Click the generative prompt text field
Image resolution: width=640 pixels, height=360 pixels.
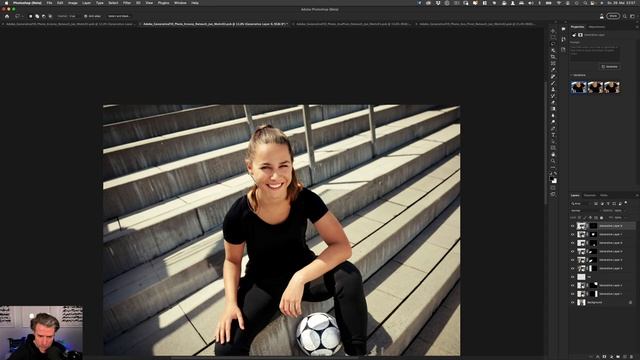[x=595, y=53]
